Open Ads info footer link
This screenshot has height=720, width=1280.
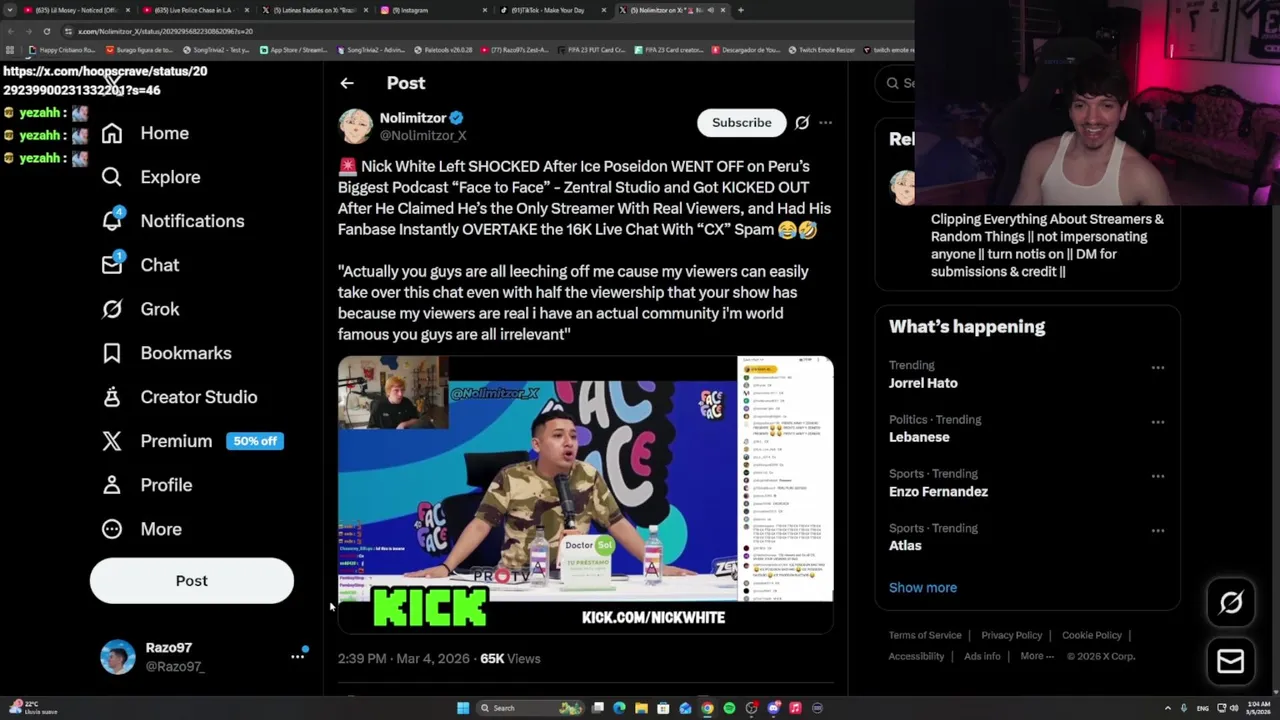982,656
